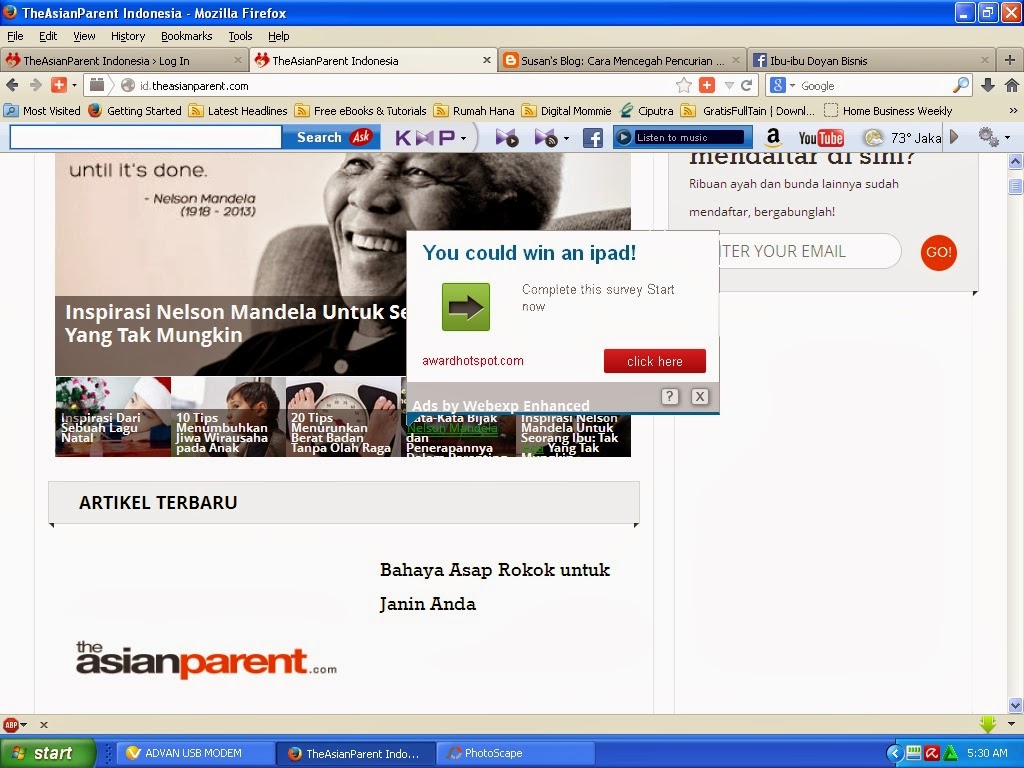Expand the toolbar with the right arrow after weather
Image resolution: width=1024 pixels, height=768 pixels.
[954, 137]
